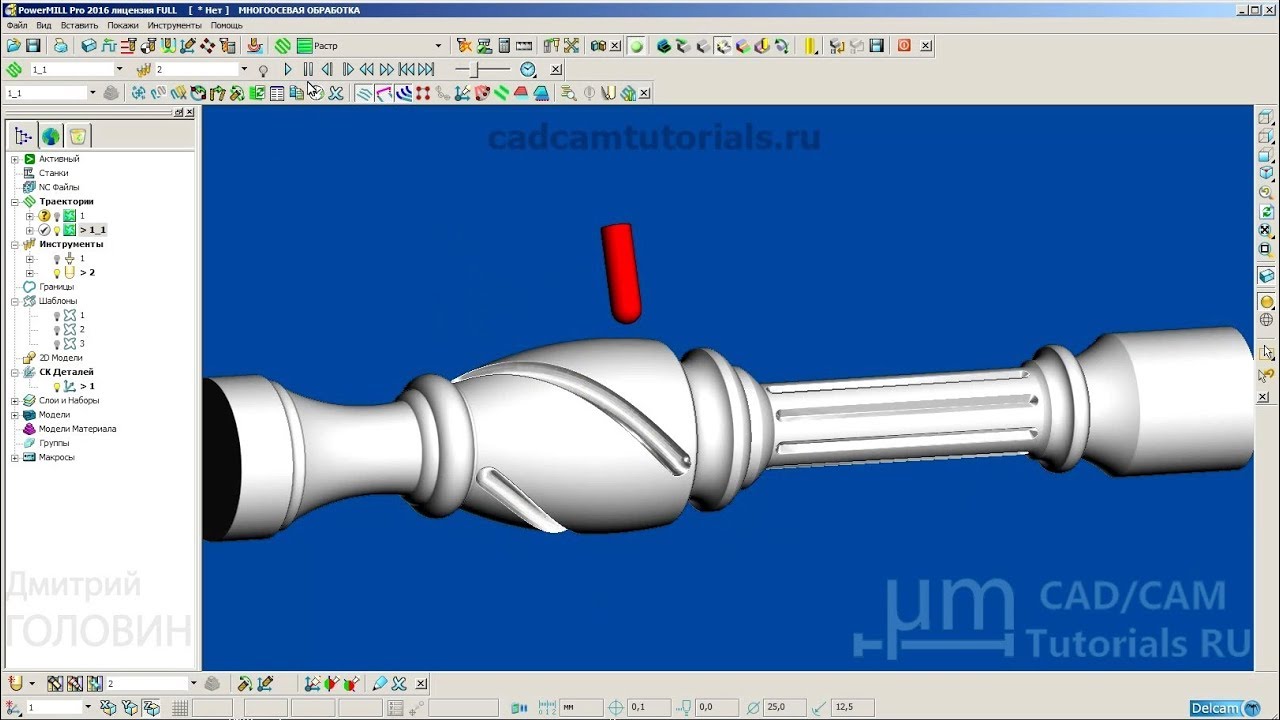Jump to end of simulation

426,69
